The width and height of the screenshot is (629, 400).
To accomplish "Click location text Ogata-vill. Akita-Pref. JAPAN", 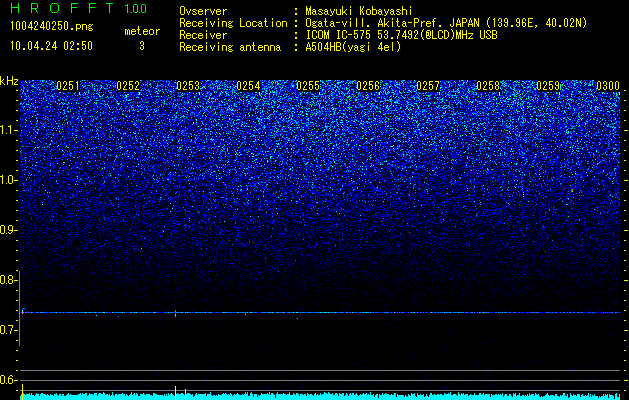I will (391, 23).
